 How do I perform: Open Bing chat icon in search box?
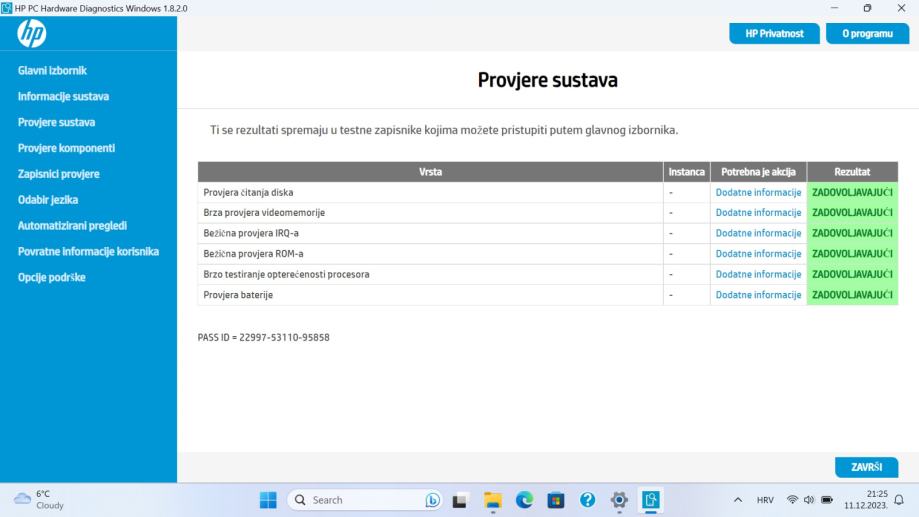coord(433,500)
